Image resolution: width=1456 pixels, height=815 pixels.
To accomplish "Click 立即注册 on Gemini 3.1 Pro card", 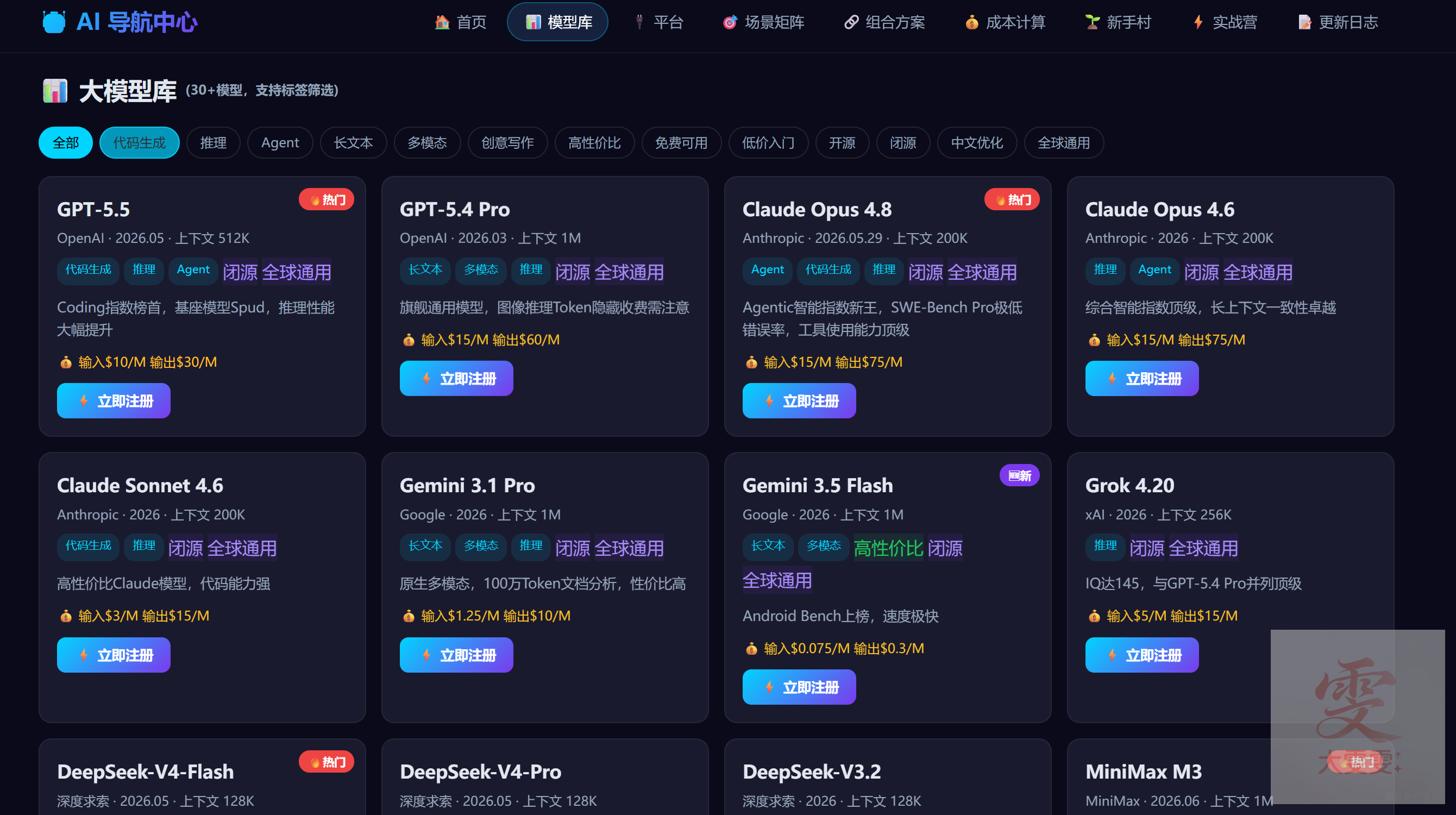I will click(x=456, y=655).
